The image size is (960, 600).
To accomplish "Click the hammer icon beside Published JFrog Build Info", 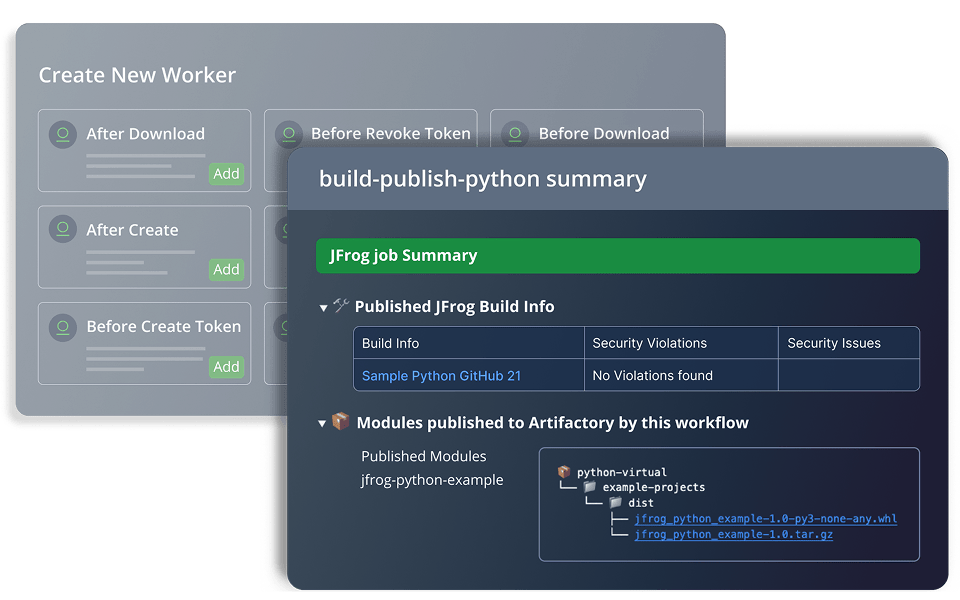I will click(x=341, y=305).
